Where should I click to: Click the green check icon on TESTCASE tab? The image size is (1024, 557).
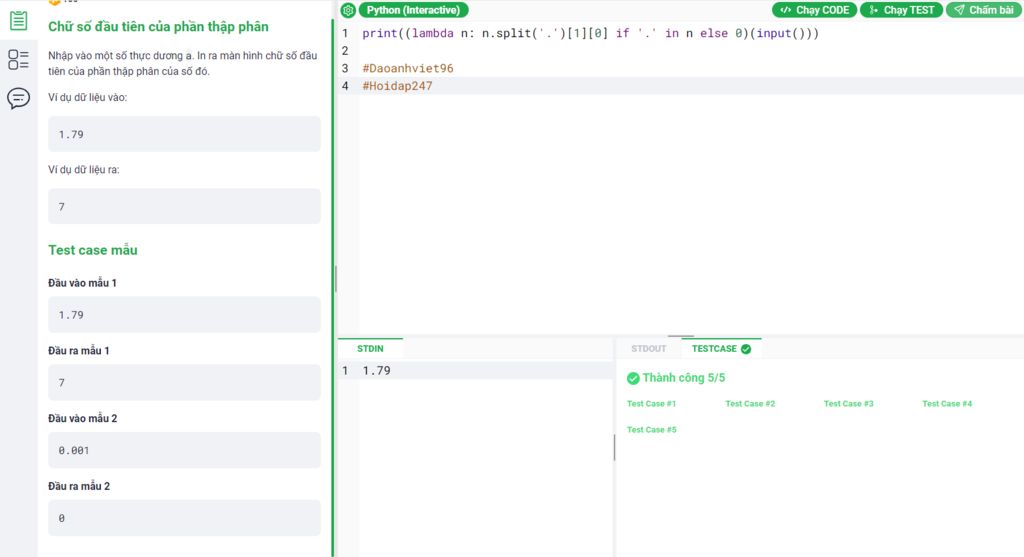point(746,349)
